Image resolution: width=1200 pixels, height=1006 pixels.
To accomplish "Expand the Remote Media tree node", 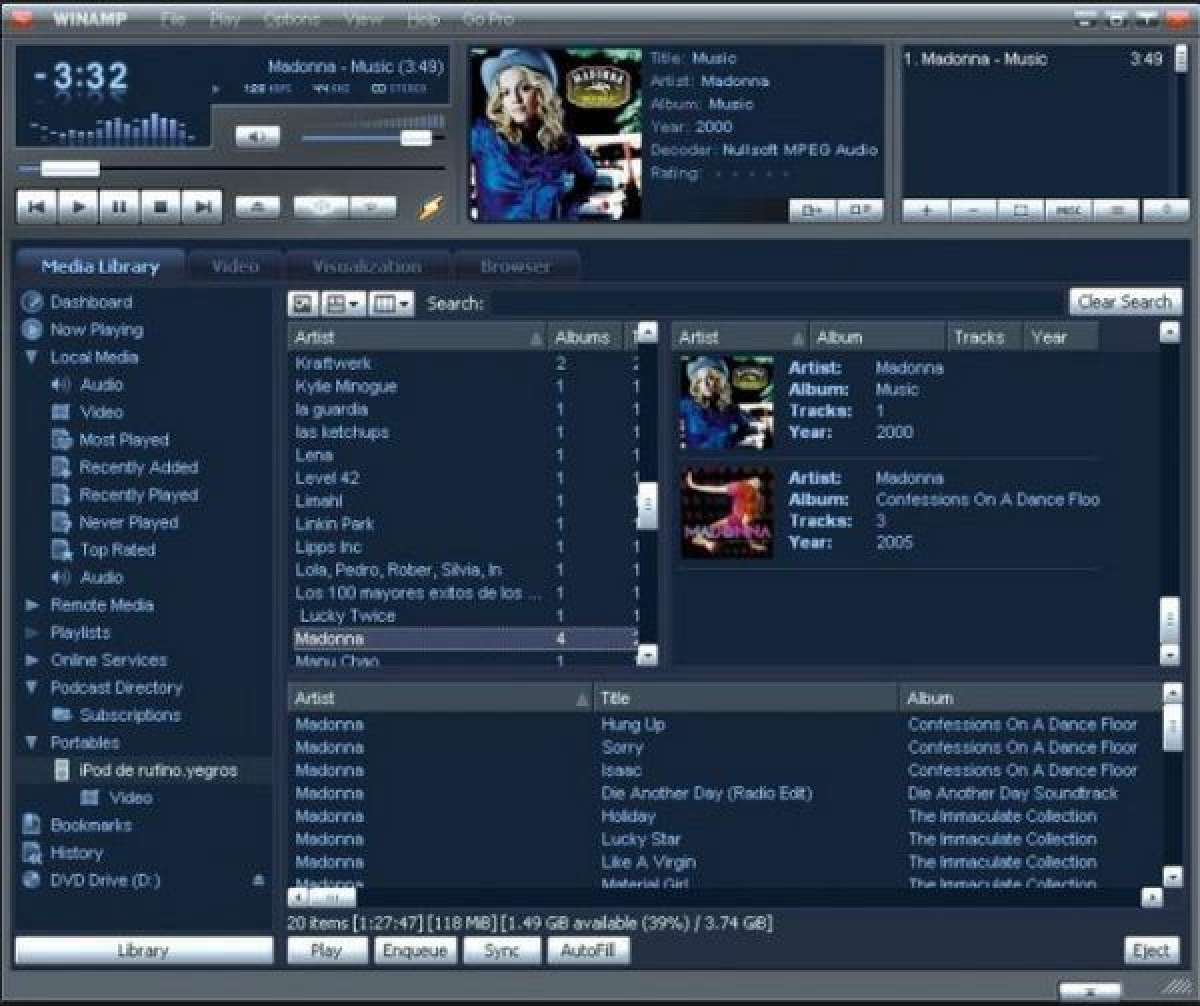I will pos(32,605).
